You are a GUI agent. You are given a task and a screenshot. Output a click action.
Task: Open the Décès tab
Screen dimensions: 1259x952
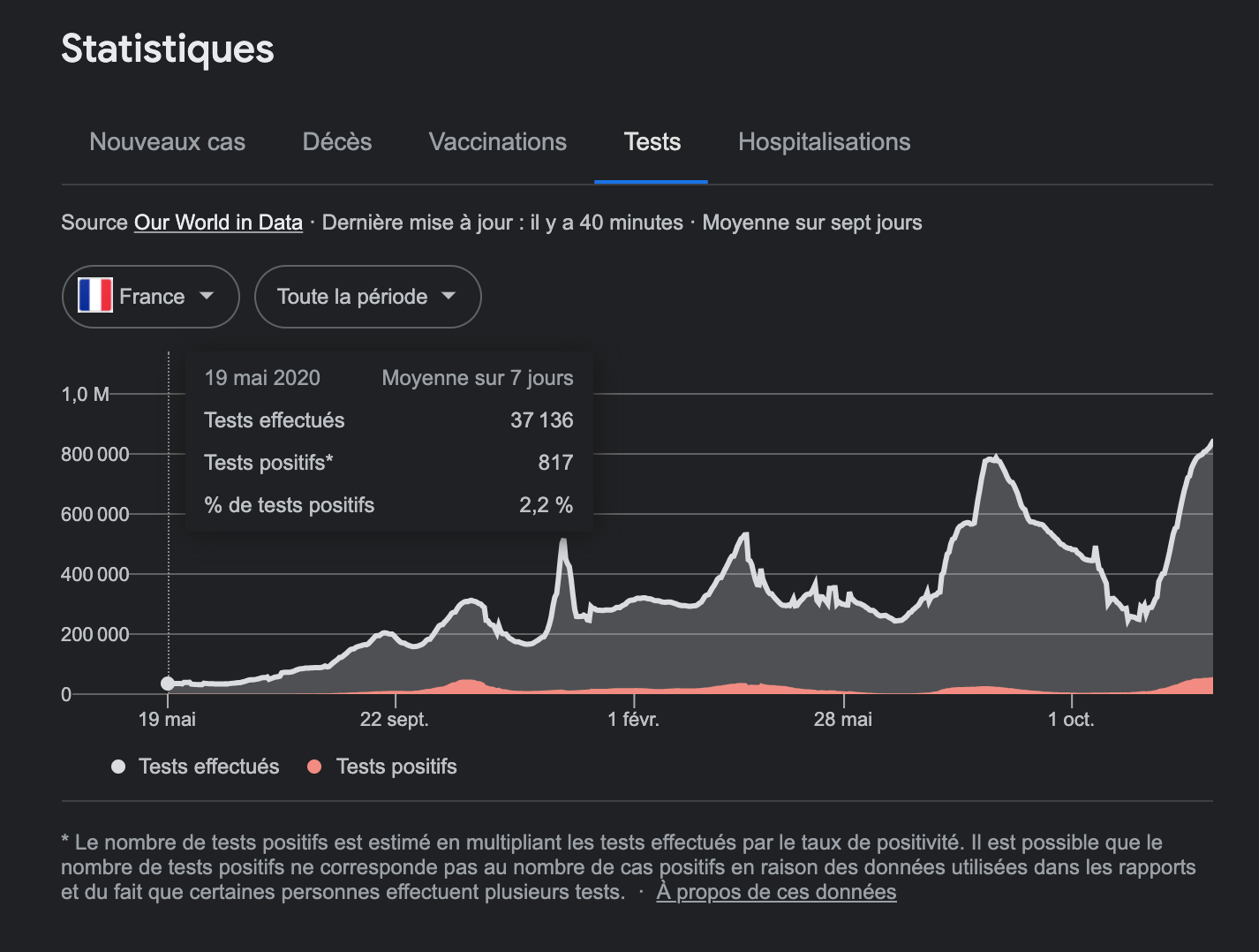[336, 142]
